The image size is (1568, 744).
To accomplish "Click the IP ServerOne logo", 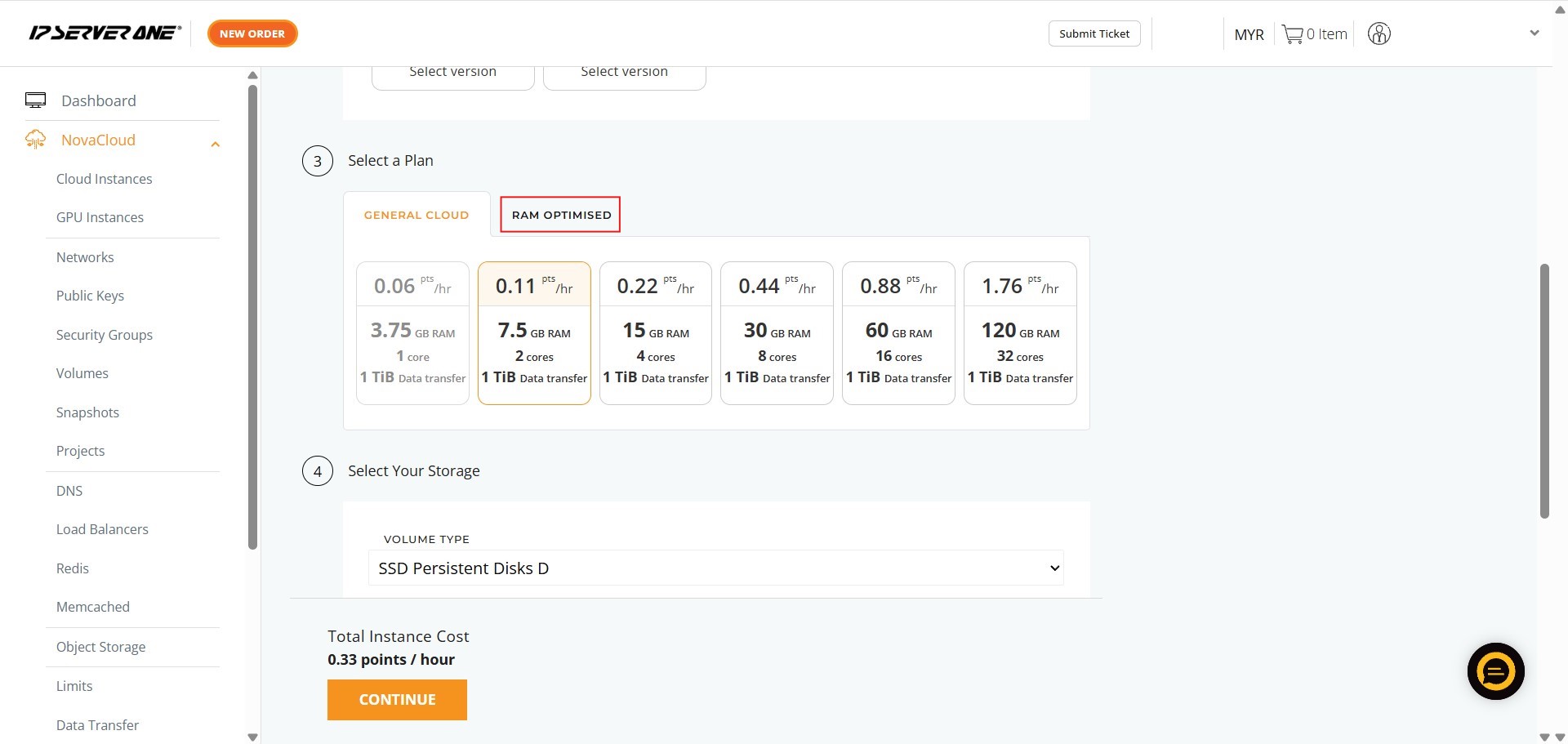I will point(105,33).
